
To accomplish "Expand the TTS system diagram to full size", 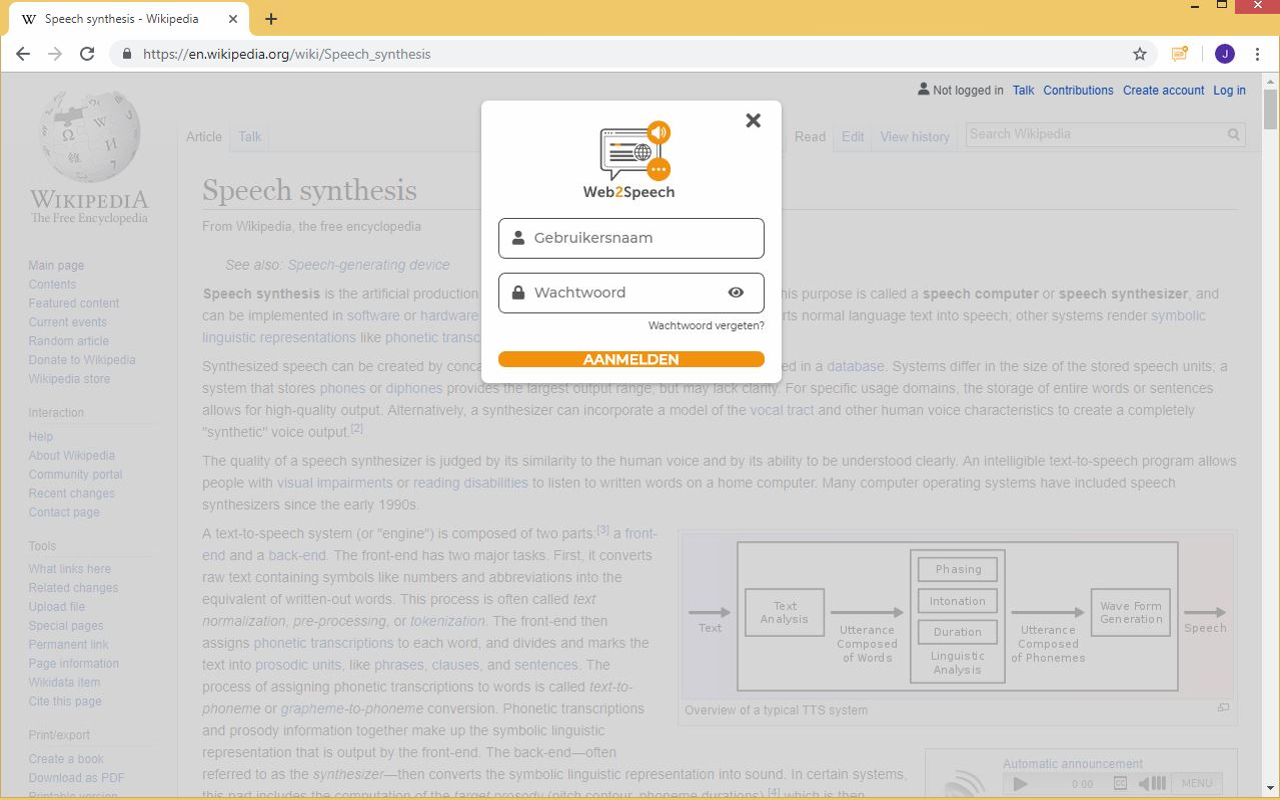I will tap(1222, 706).
